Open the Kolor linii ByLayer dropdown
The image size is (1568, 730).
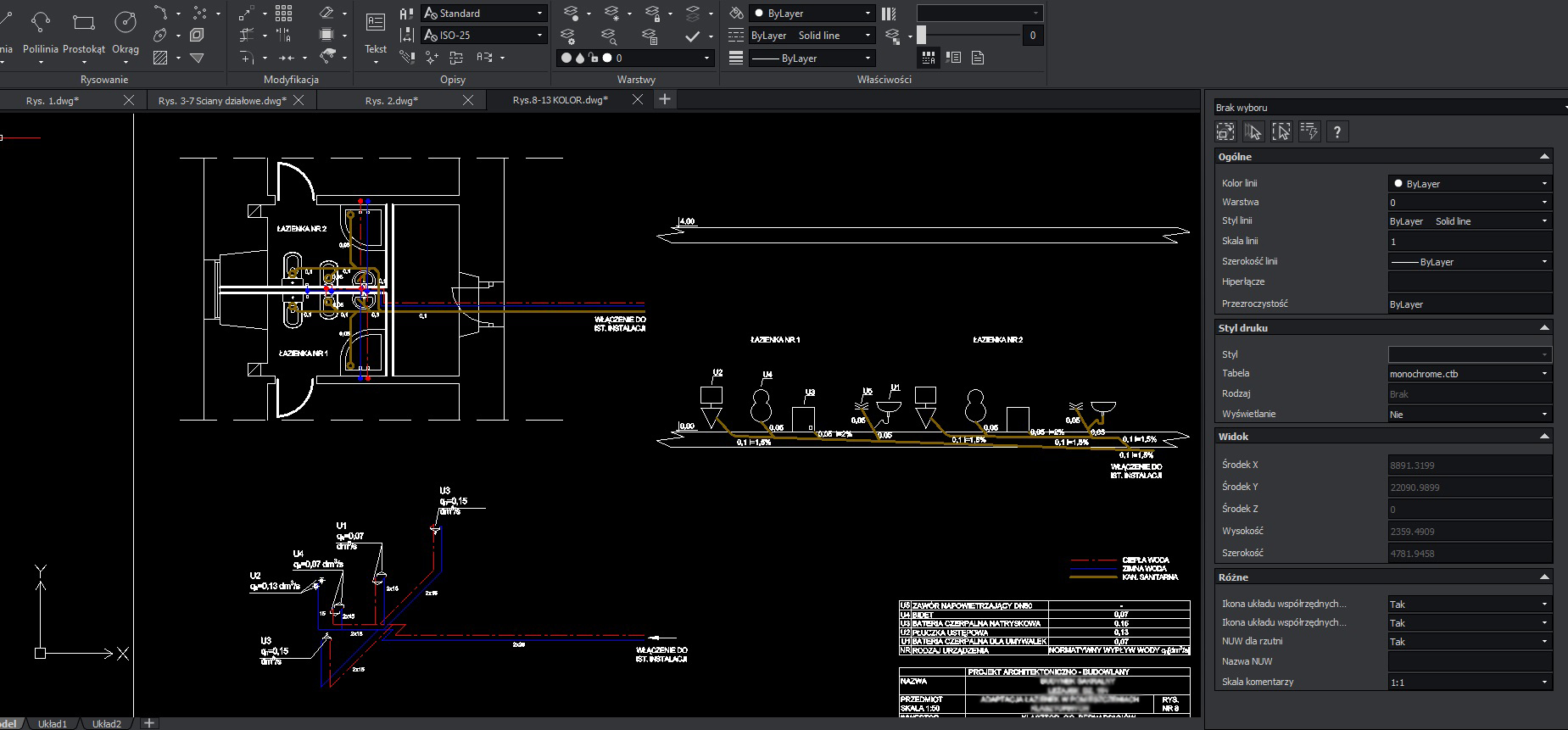(1543, 184)
